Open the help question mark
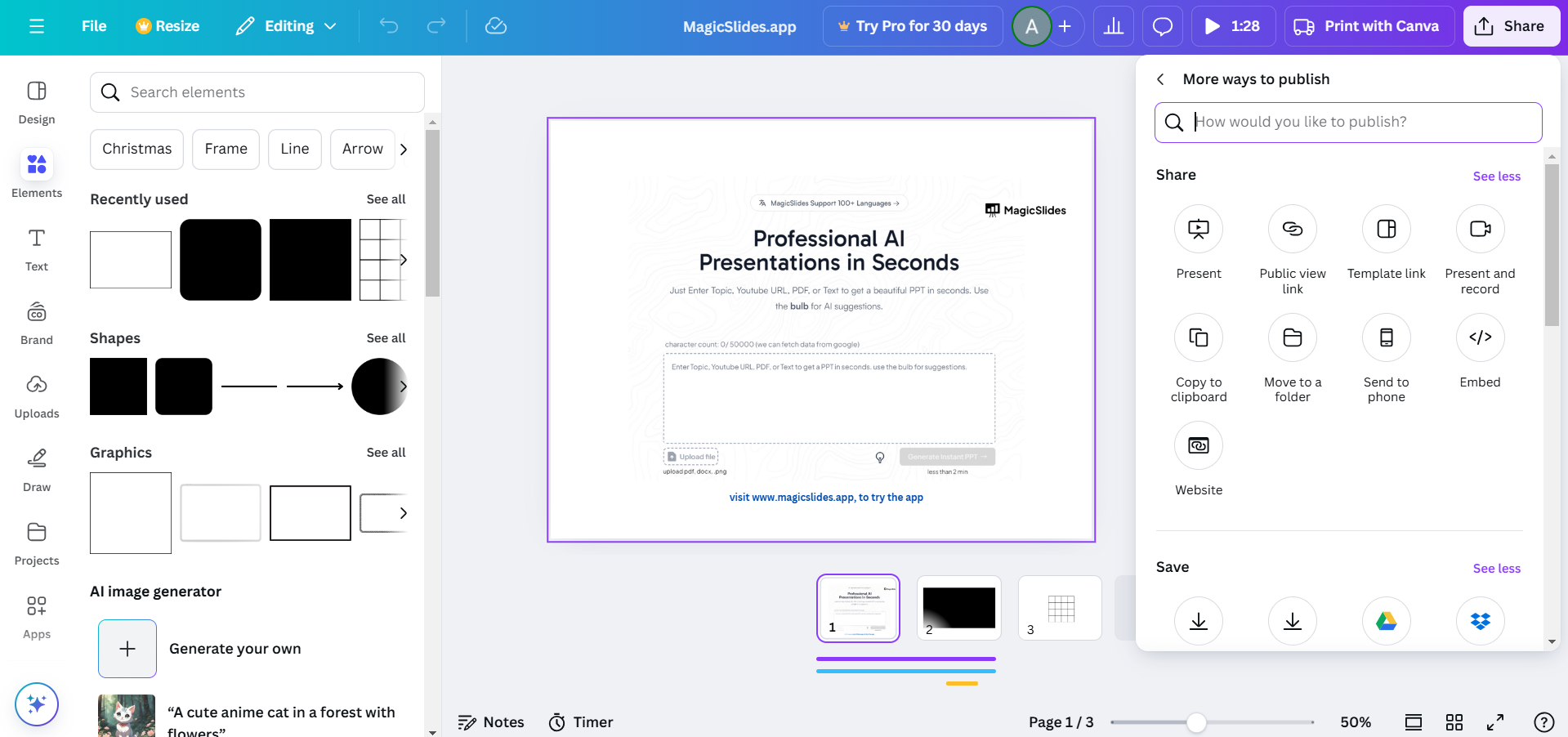The width and height of the screenshot is (1568, 737). [1544, 722]
